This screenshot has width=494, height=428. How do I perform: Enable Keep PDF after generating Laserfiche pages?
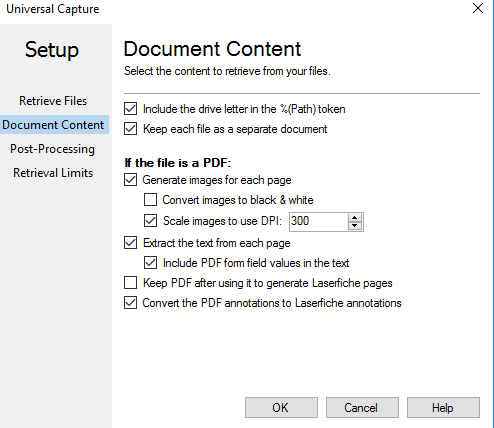(130, 283)
